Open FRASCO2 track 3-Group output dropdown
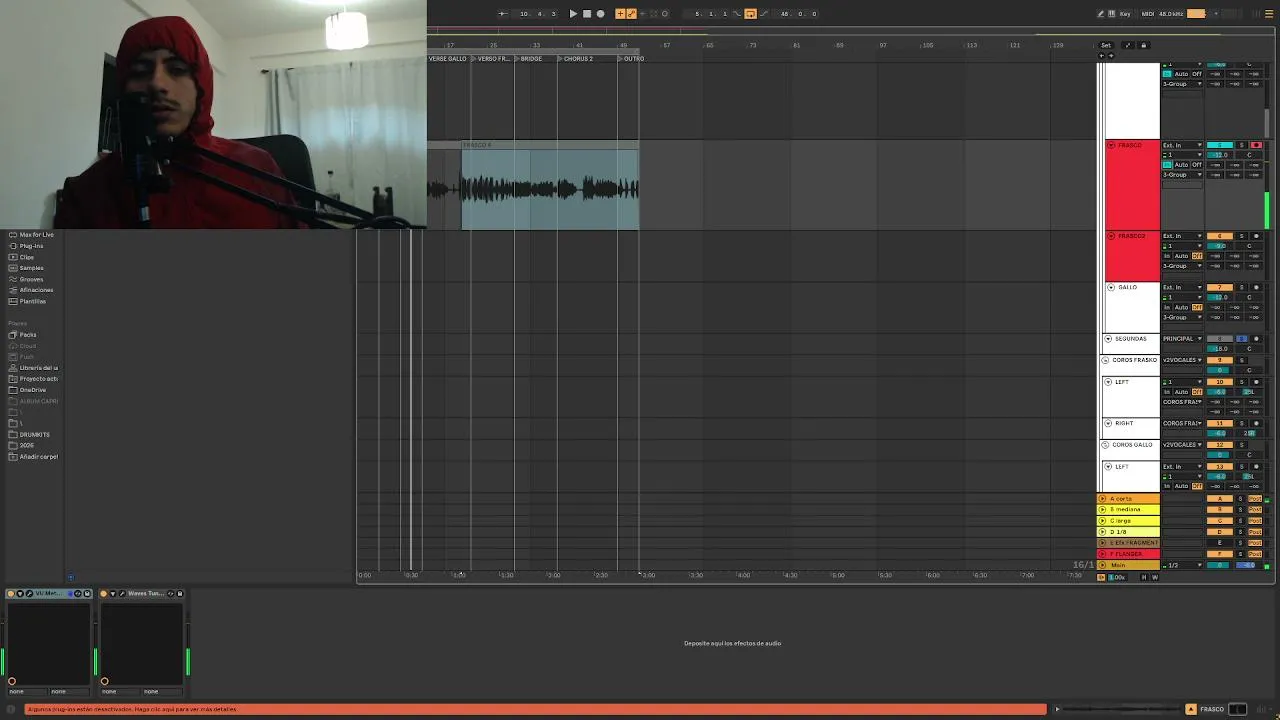This screenshot has height=720, width=1280. (1182, 266)
